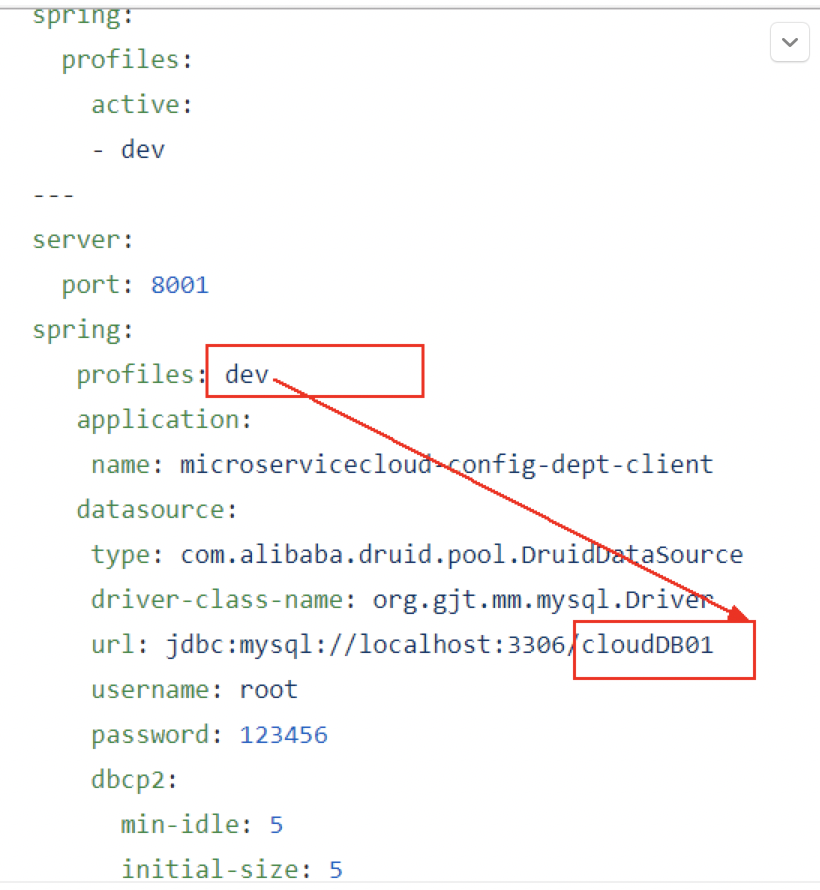Click the username value root
This screenshot has width=820, height=890.
point(268,690)
